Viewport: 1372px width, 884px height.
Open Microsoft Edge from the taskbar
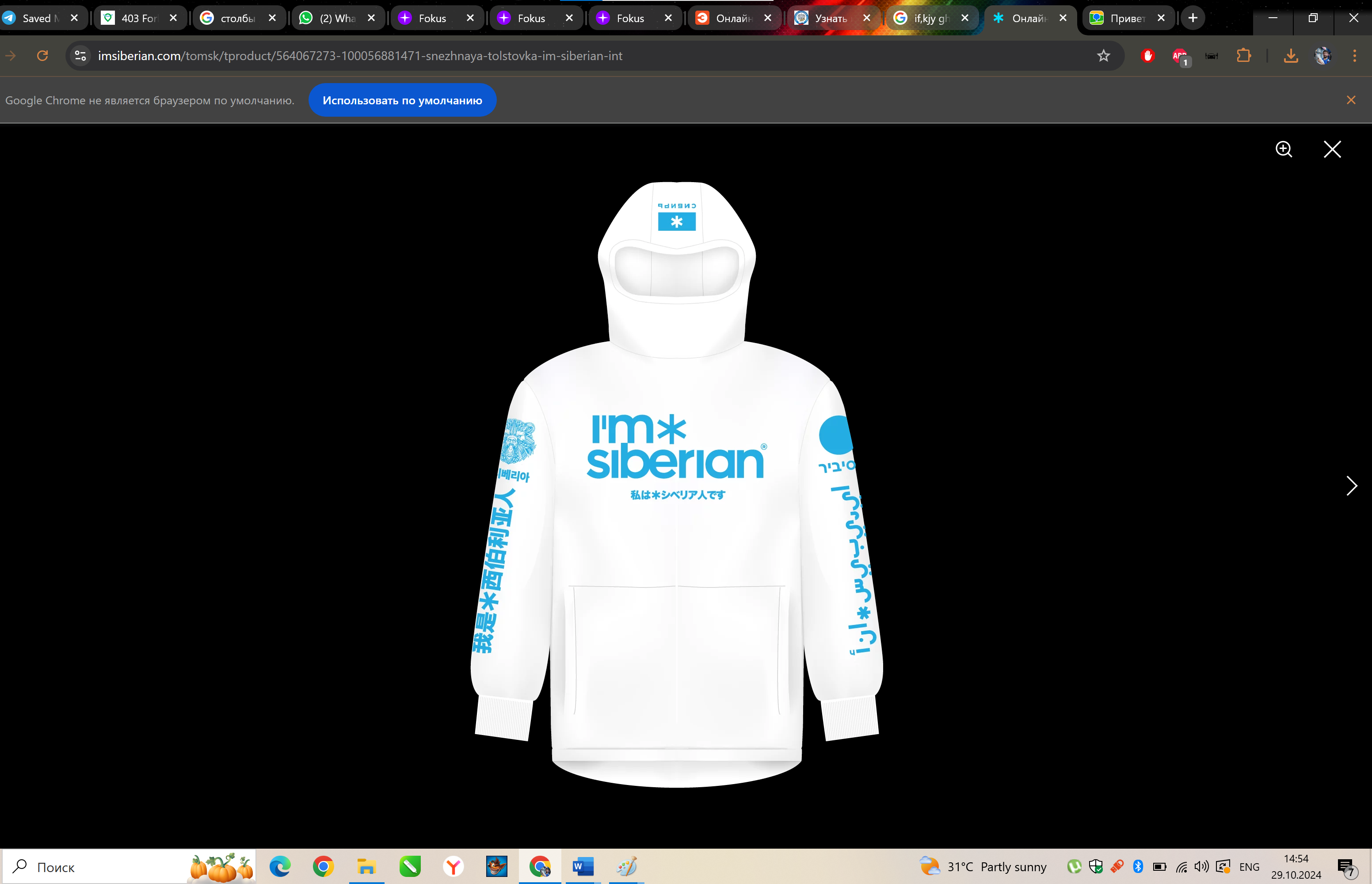click(x=280, y=866)
